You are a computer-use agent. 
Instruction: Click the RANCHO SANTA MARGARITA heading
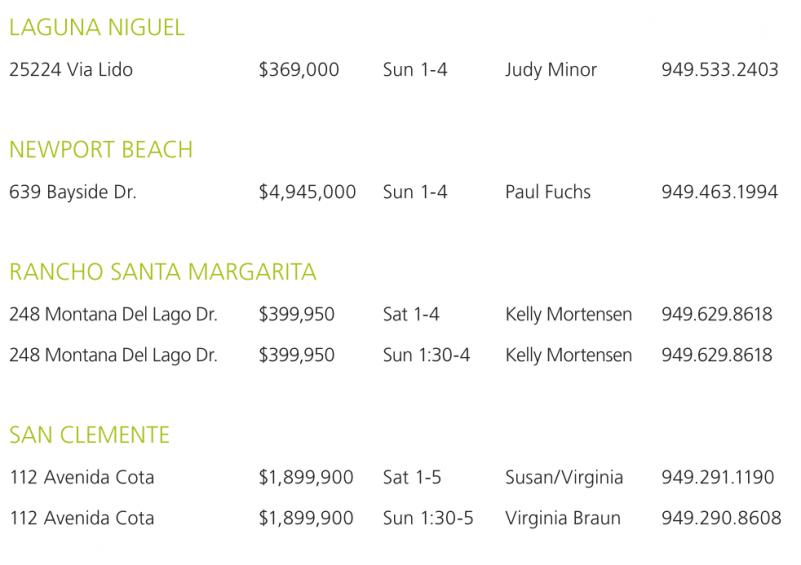[163, 272]
